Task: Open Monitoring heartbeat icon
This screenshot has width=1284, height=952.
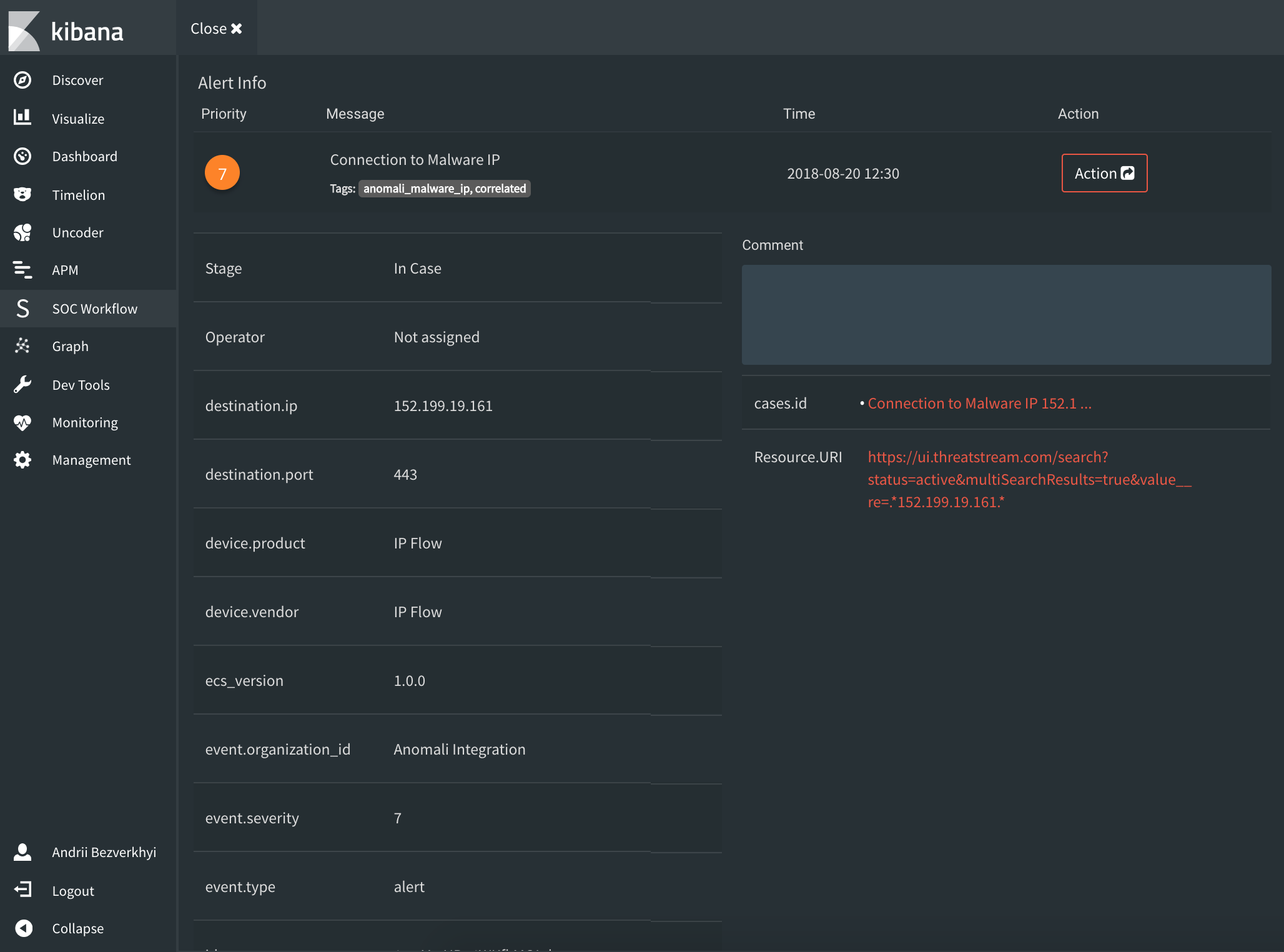Action: 22,422
